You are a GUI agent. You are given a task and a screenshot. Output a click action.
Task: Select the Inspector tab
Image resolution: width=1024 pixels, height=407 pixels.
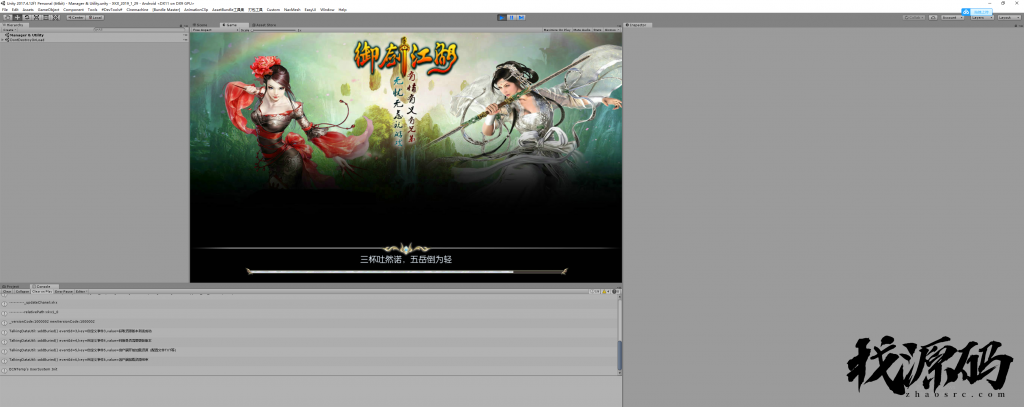tap(637, 25)
